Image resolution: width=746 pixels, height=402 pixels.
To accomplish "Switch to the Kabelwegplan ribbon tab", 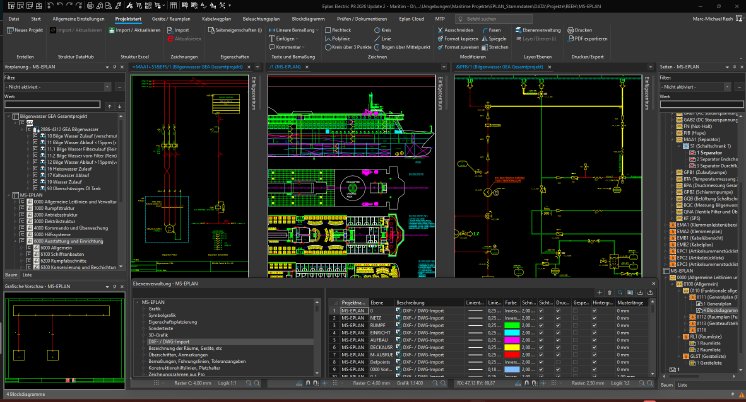I will click(x=216, y=19).
